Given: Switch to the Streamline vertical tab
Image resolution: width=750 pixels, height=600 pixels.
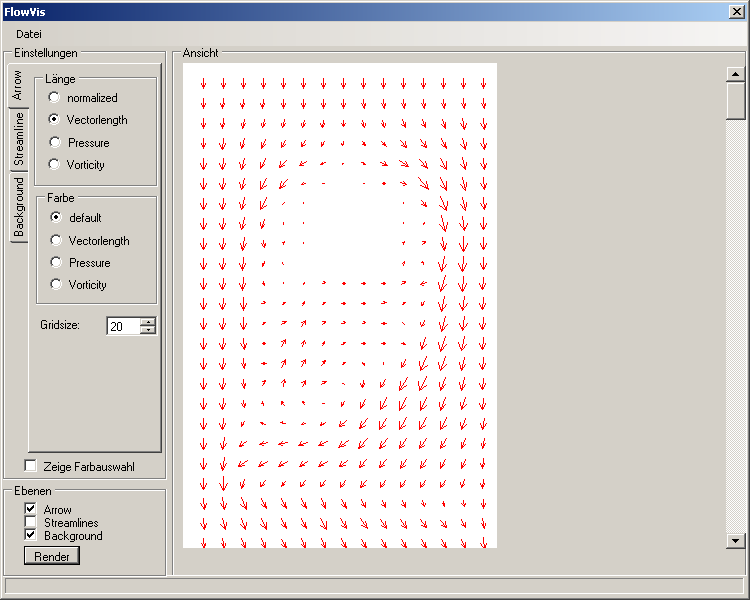Looking at the screenshot, I should coord(19,139).
